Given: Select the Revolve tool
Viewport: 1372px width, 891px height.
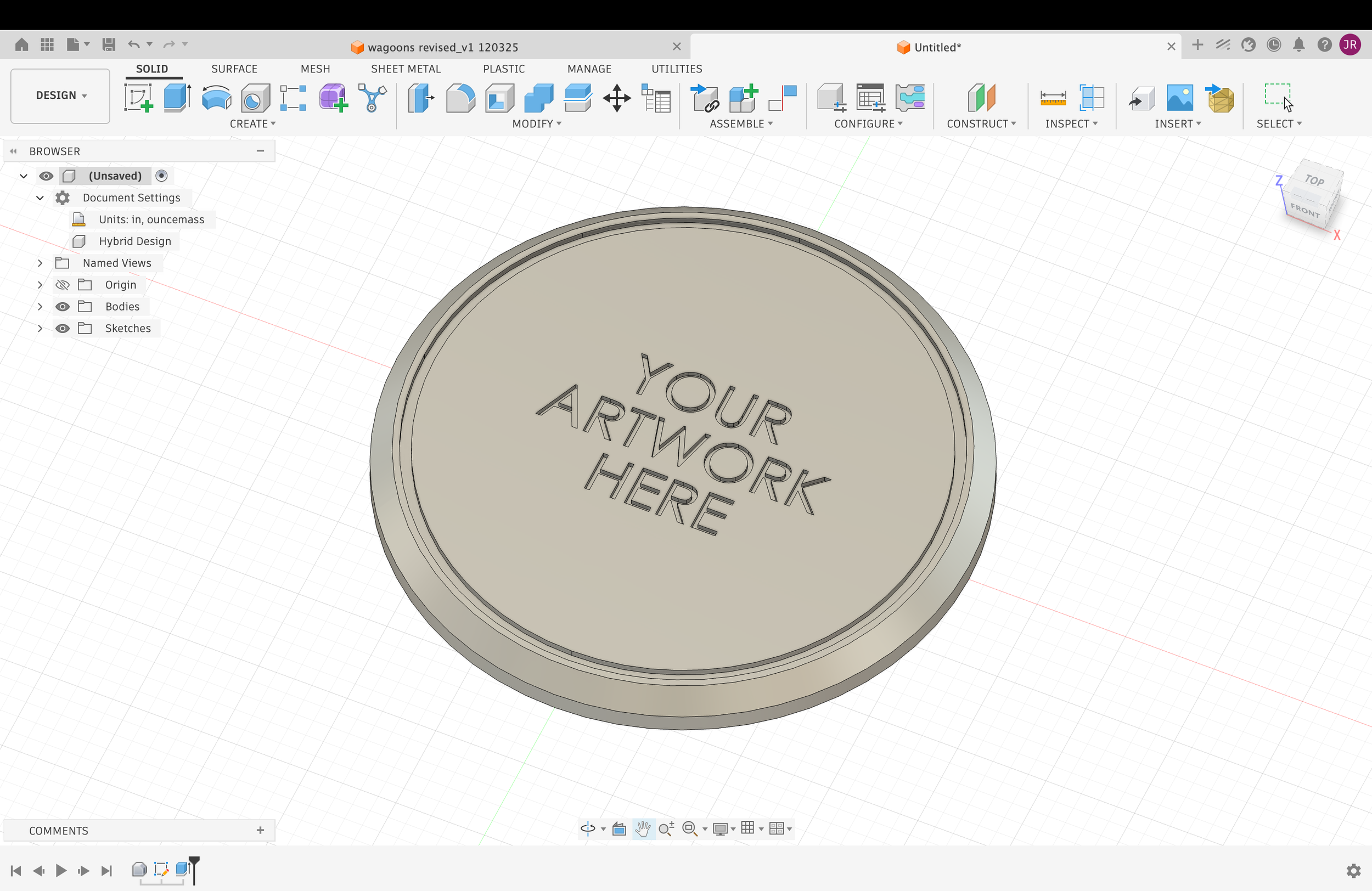Looking at the screenshot, I should [x=217, y=98].
